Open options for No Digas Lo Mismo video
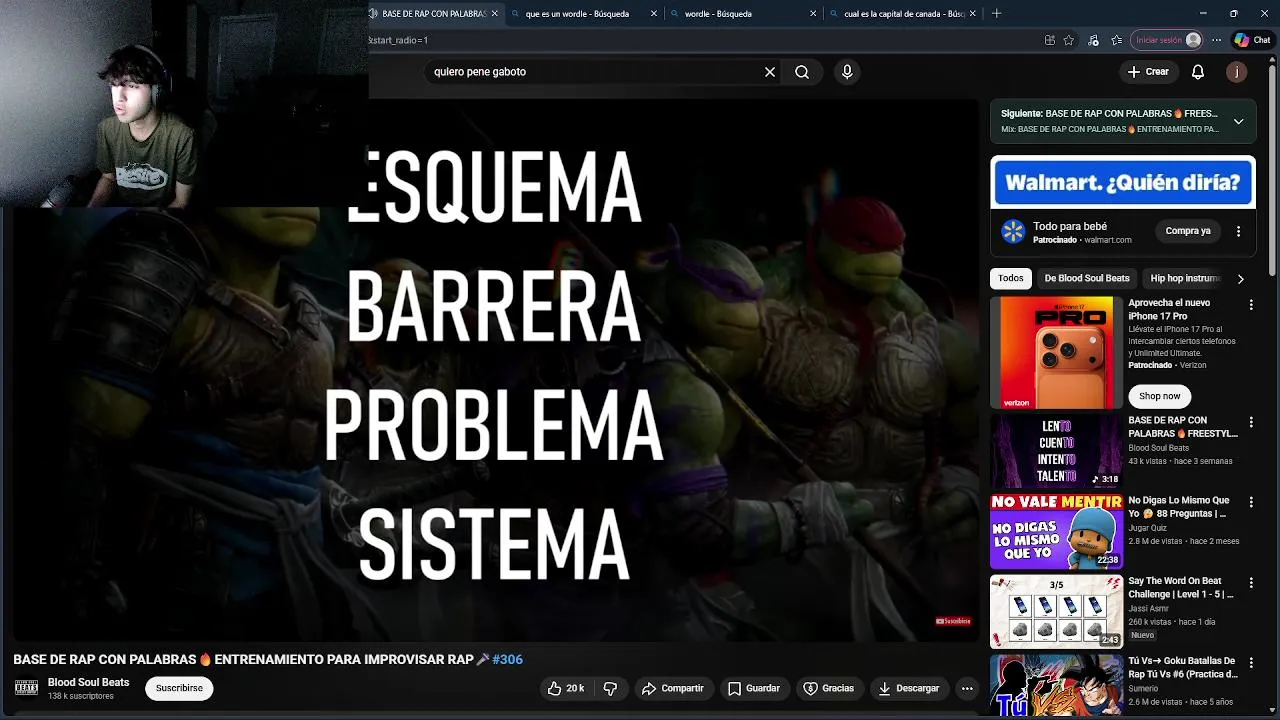Viewport: 1280px width, 720px height. [x=1251, y=502]
